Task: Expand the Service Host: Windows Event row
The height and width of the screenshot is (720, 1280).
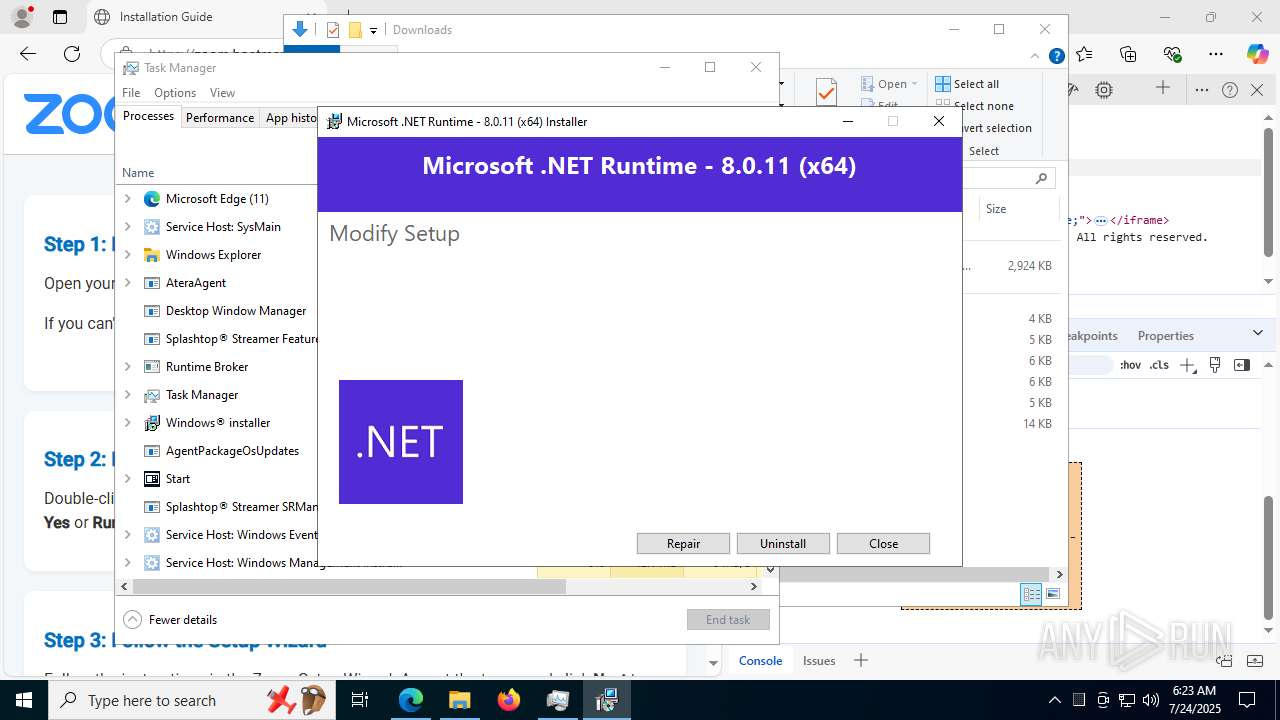Action: (127, 535)
